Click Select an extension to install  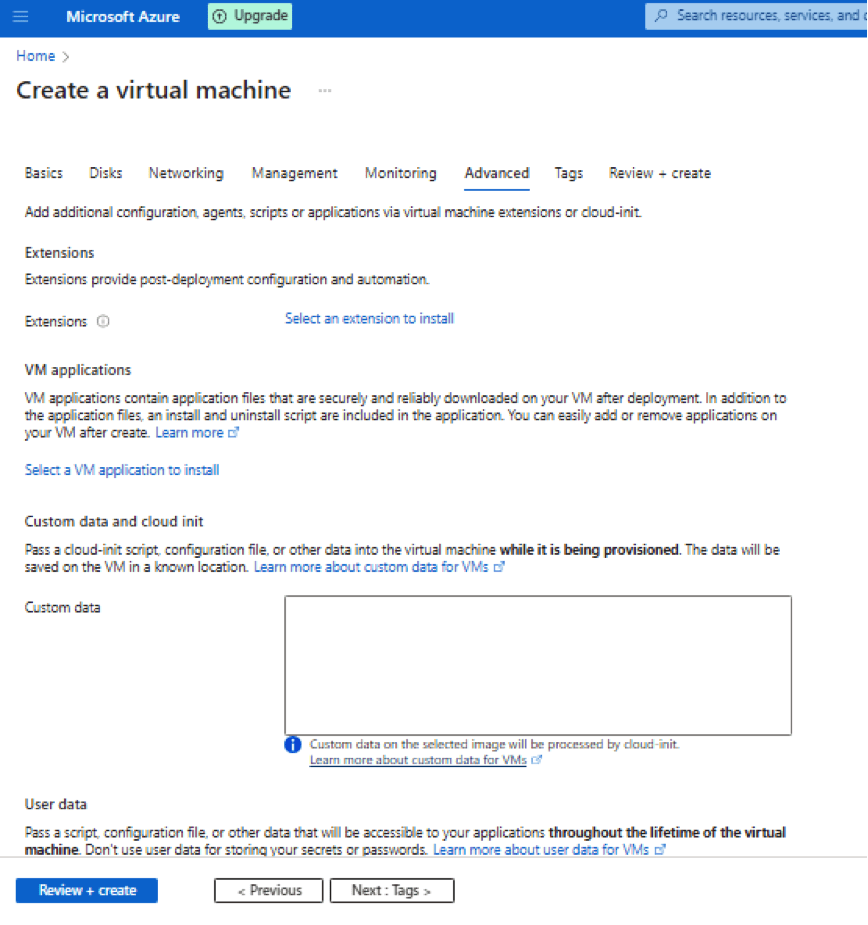coord(369,319)
